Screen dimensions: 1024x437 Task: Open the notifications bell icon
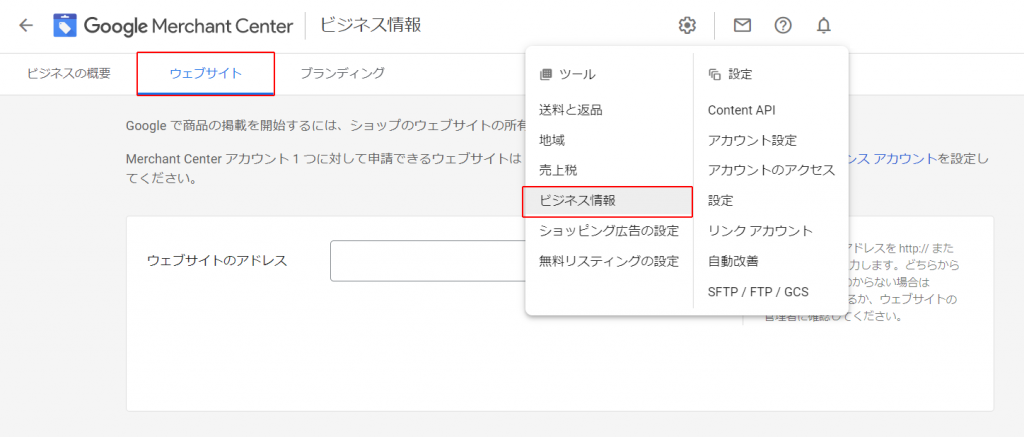tap(824, 25)
